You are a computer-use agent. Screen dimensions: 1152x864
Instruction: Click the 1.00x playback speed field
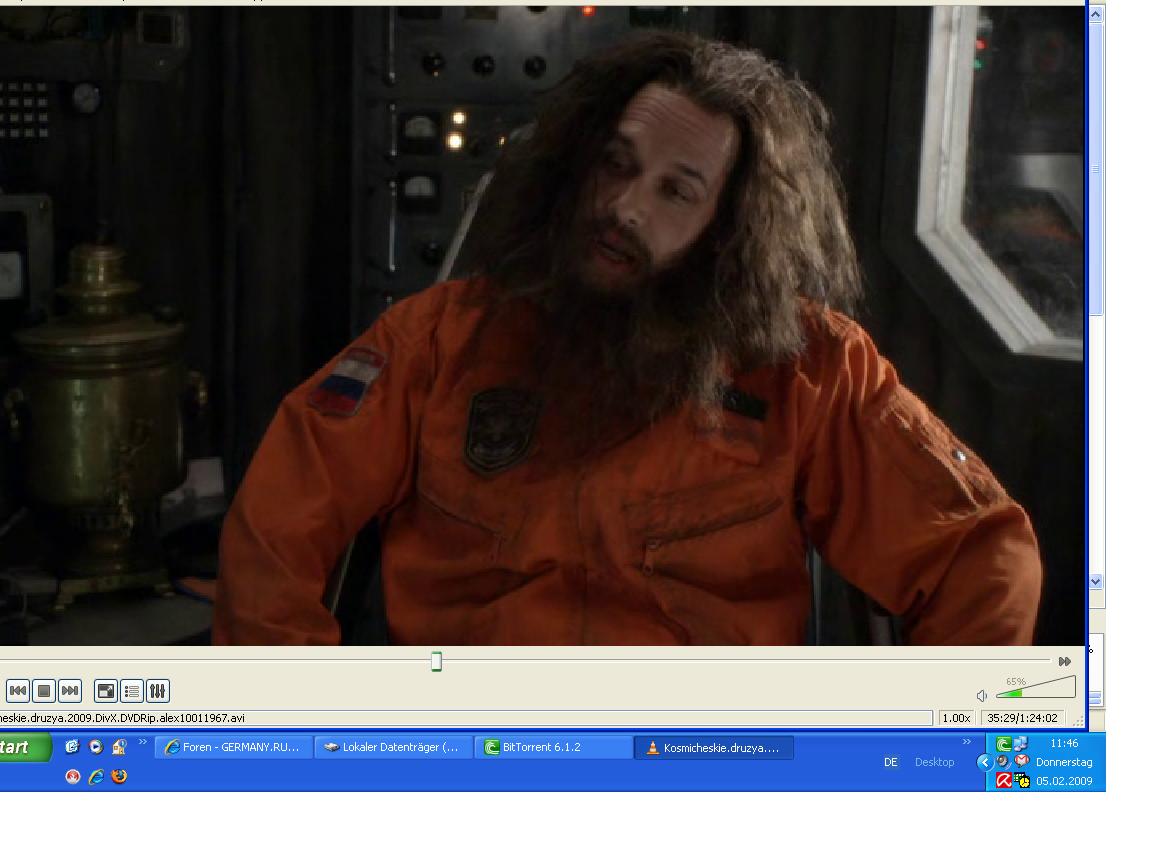pos(956,718)
